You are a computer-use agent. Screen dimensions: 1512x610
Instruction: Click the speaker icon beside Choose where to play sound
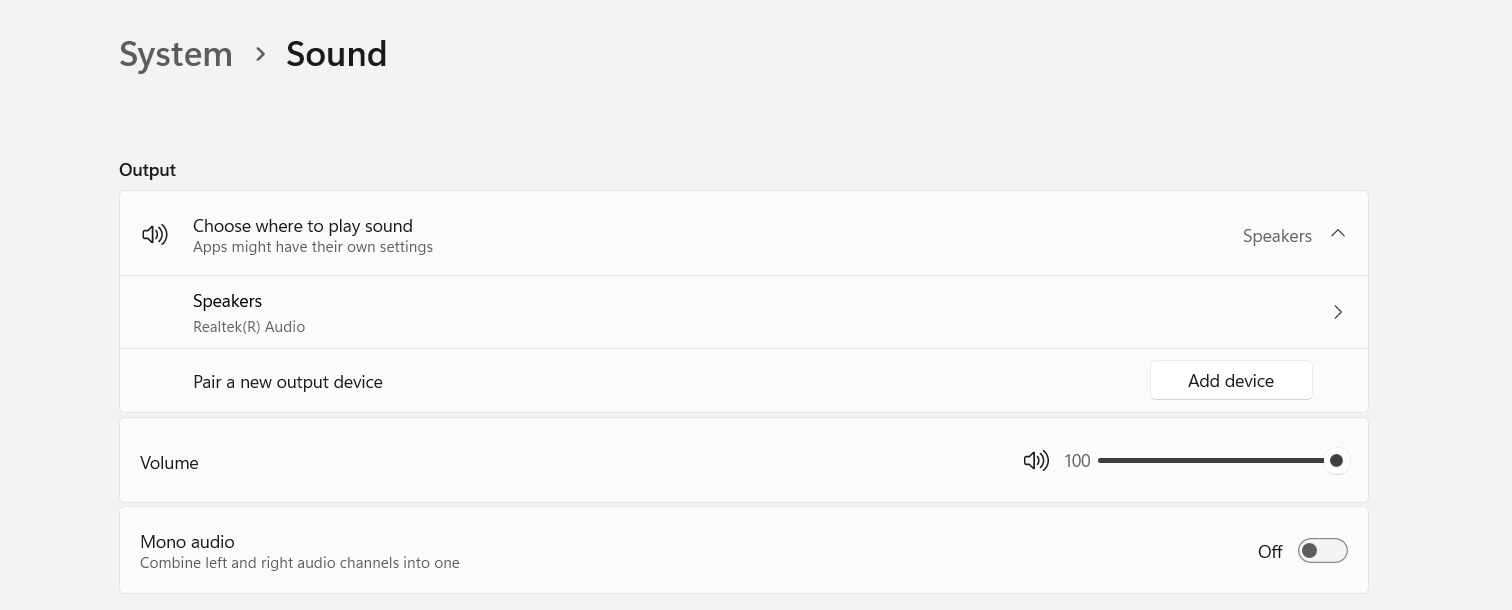coord(155,235)
